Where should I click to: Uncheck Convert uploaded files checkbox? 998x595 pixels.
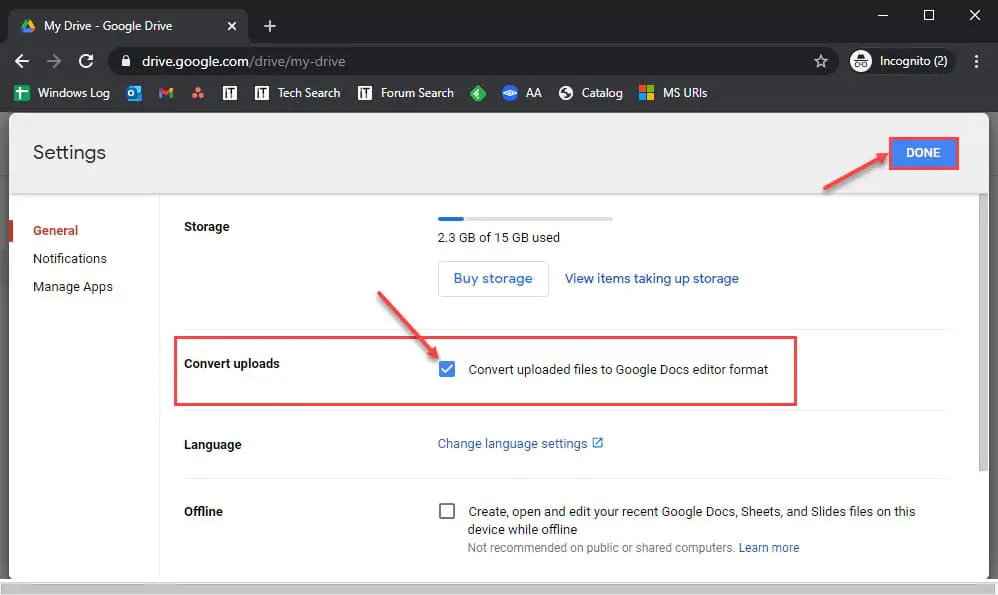447,369
